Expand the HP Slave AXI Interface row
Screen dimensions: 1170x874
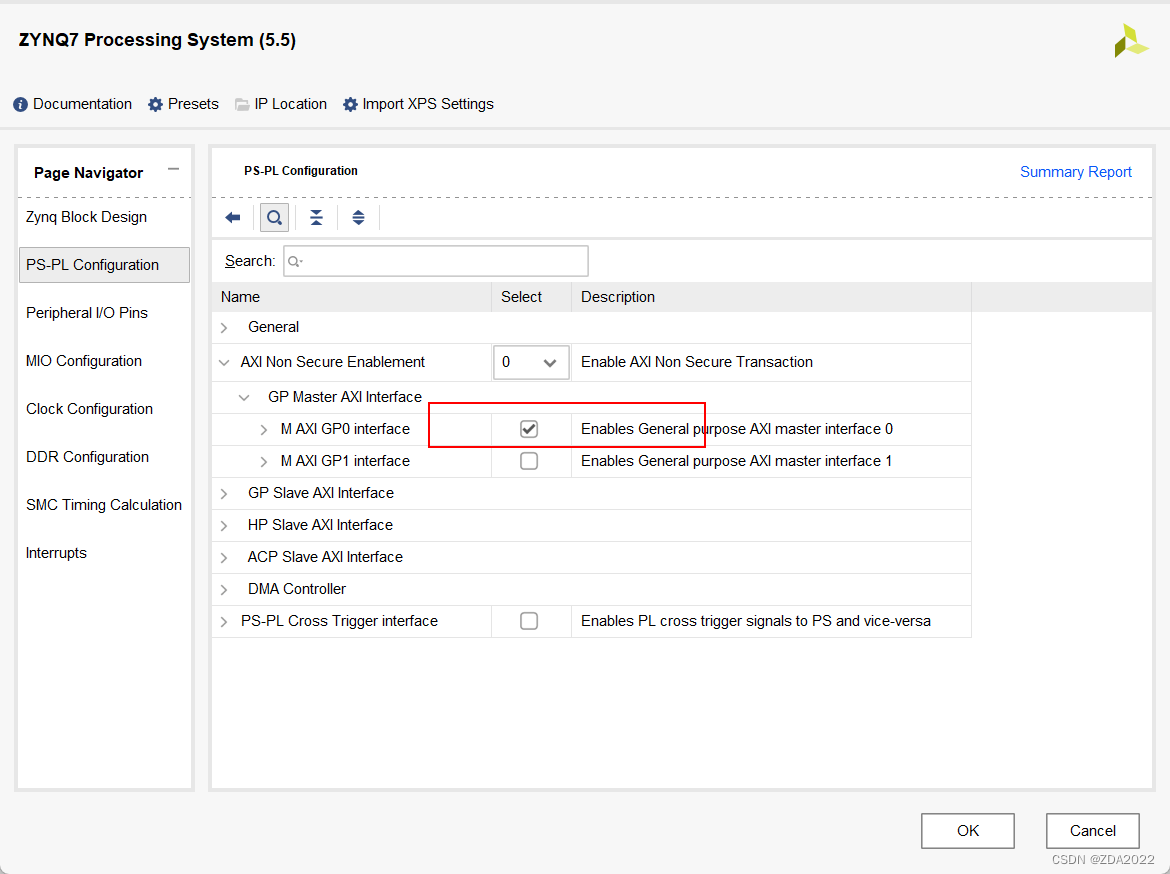(x=224, y=526)
